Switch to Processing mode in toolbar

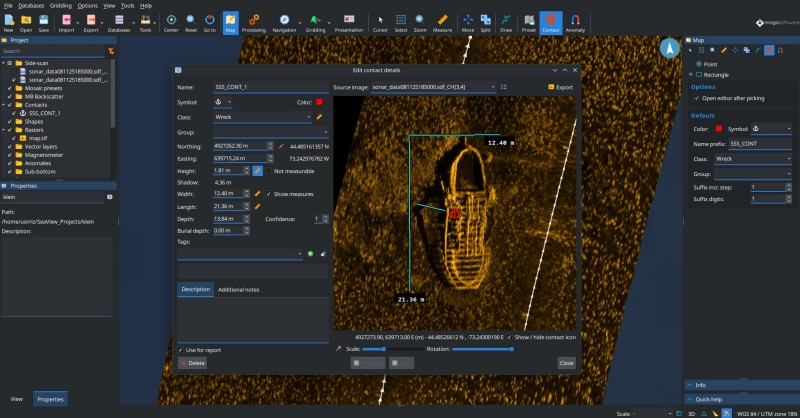click(x=254, y=23)
